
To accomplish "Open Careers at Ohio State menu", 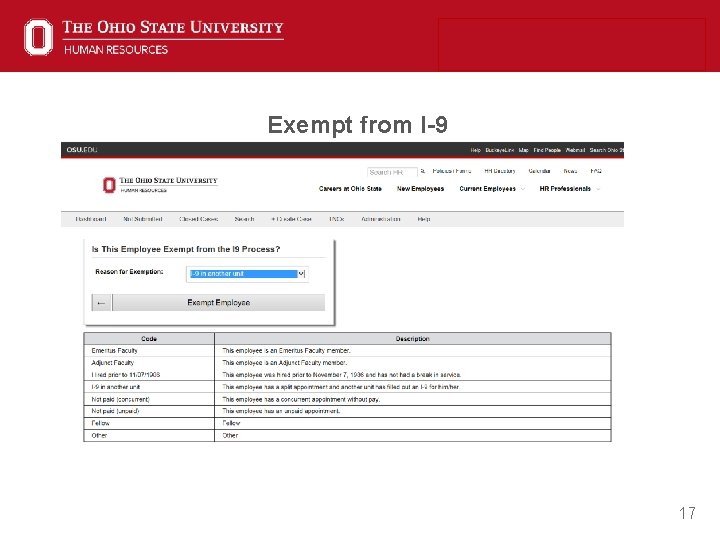I will [350, 189].
